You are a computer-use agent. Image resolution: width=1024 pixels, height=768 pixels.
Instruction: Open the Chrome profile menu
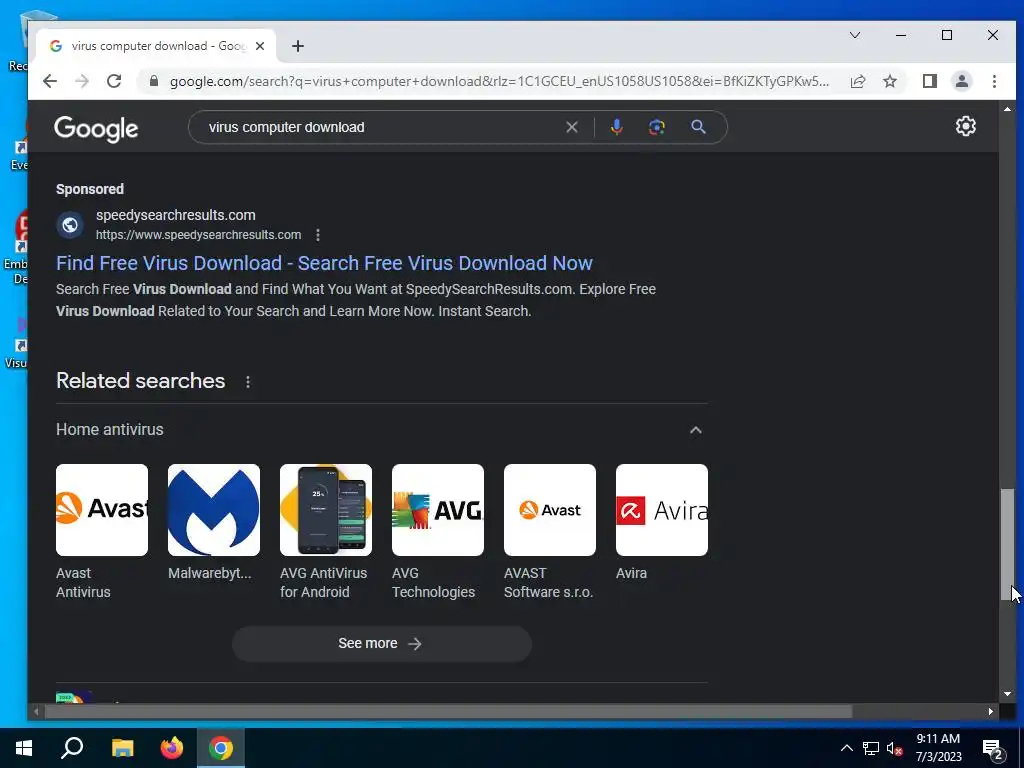(962, 81)
